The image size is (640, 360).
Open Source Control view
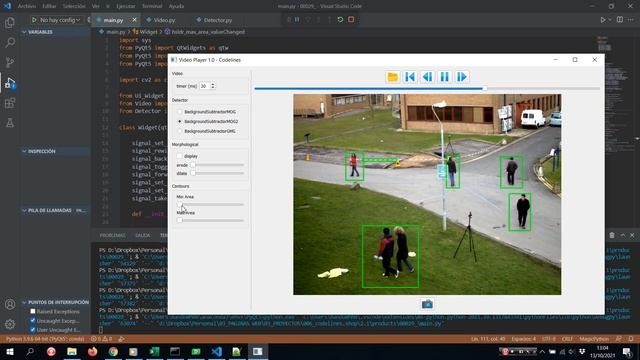pos(10,62)
